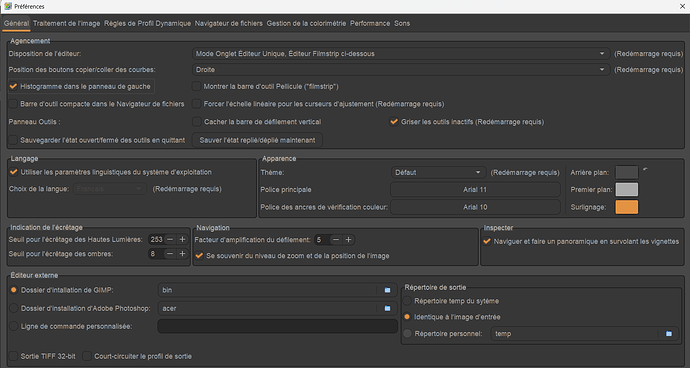Enable Court-circuiter le profil de sortie
The width and height of the screenshot is (690, 368).
(x=87, y=356)
